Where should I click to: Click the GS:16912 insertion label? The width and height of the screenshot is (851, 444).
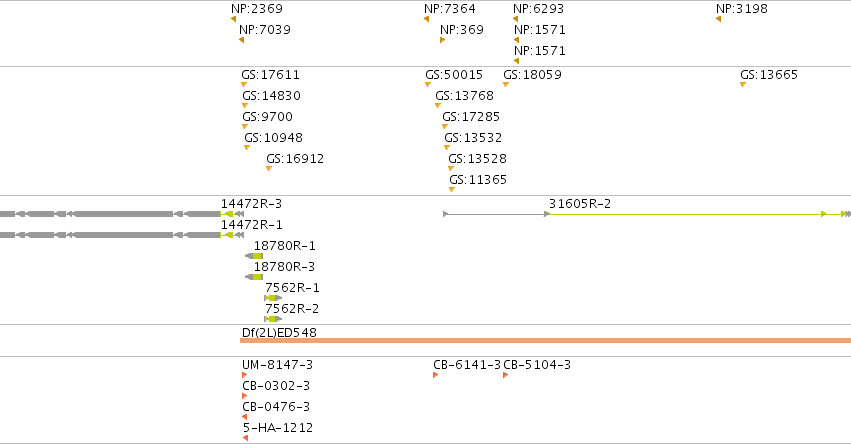point(295,159)
